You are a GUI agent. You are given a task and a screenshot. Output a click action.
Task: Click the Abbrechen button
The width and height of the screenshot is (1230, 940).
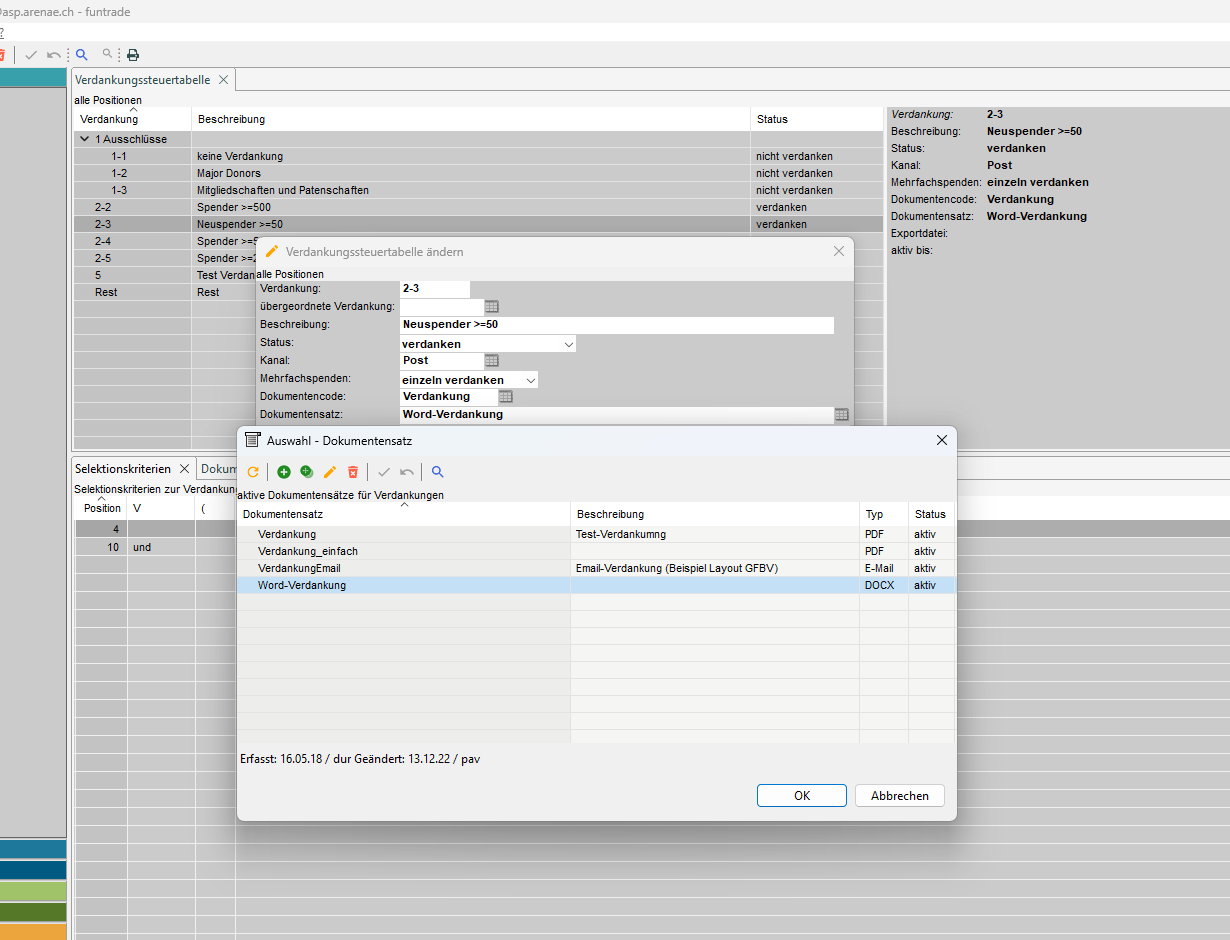tap(899, 796)
